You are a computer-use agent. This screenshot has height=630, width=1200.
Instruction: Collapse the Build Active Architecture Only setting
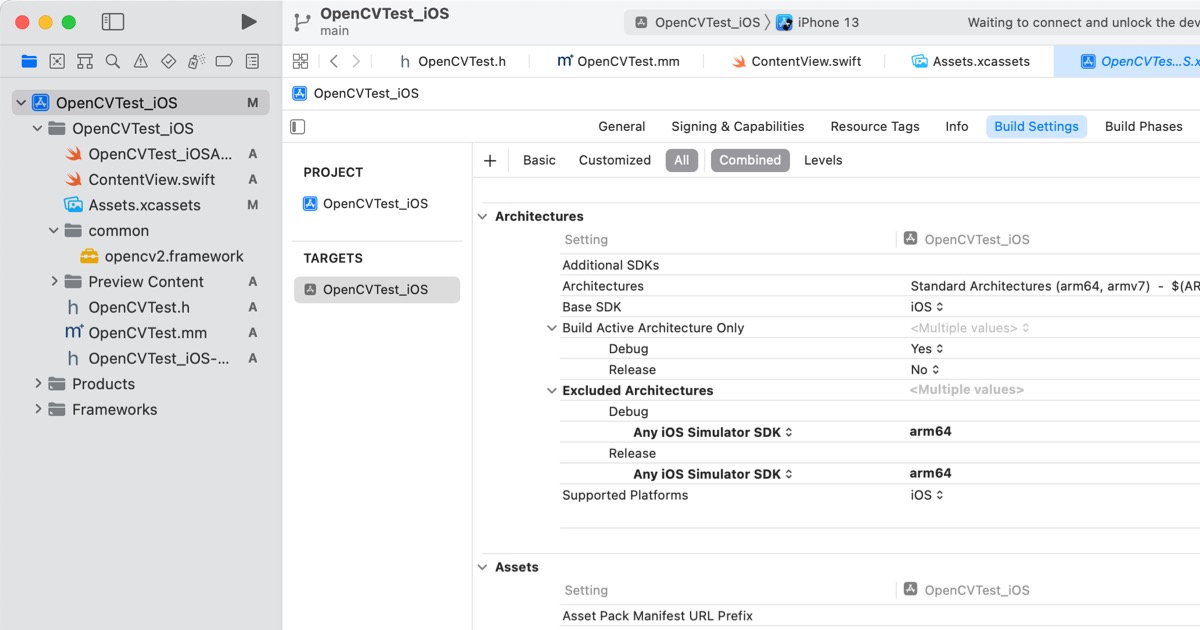551,328
